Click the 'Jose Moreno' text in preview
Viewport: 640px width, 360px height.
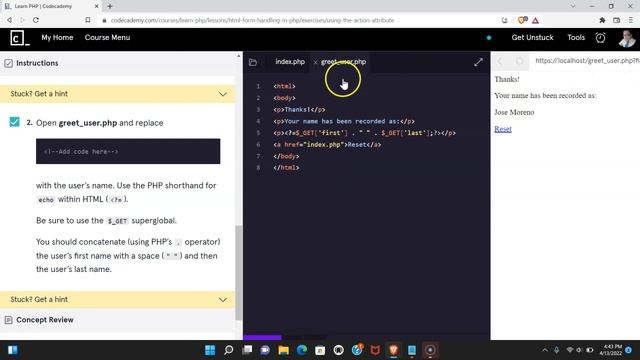coord(514,112)
